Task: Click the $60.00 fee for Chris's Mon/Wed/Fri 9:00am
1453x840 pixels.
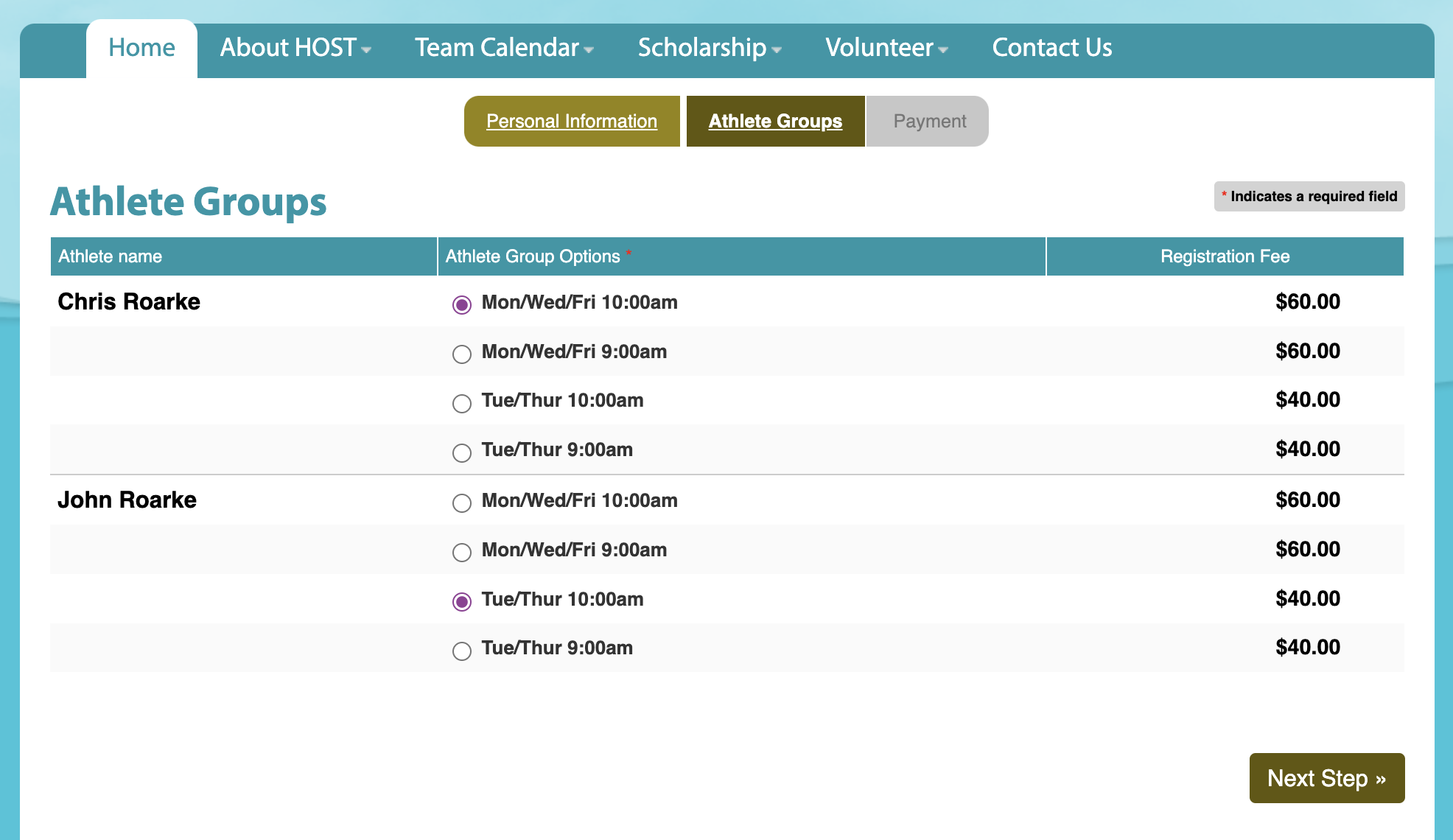Action: [x=1308, y=351]
